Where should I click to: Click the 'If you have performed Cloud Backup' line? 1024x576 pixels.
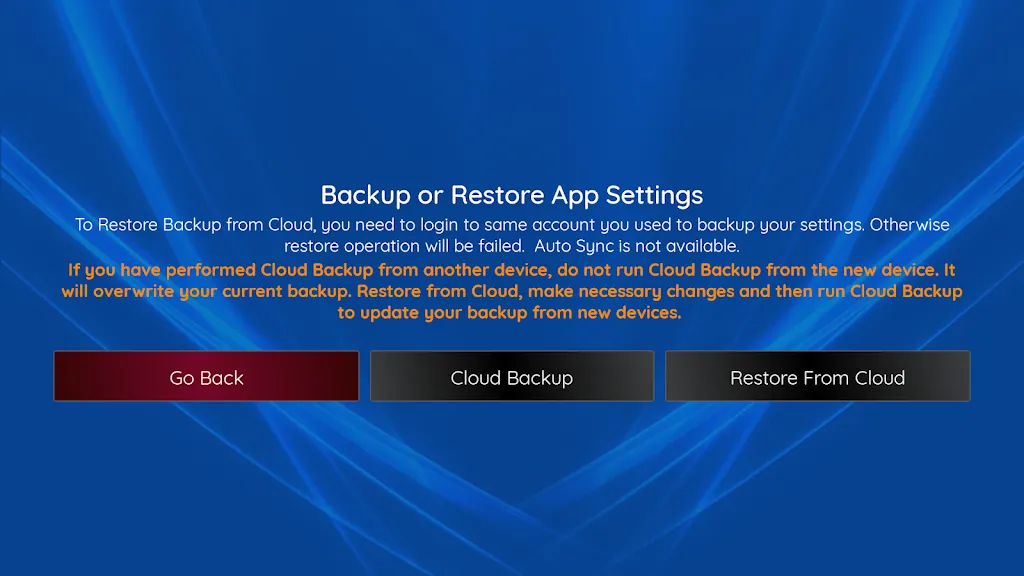[x=512, y=270]
